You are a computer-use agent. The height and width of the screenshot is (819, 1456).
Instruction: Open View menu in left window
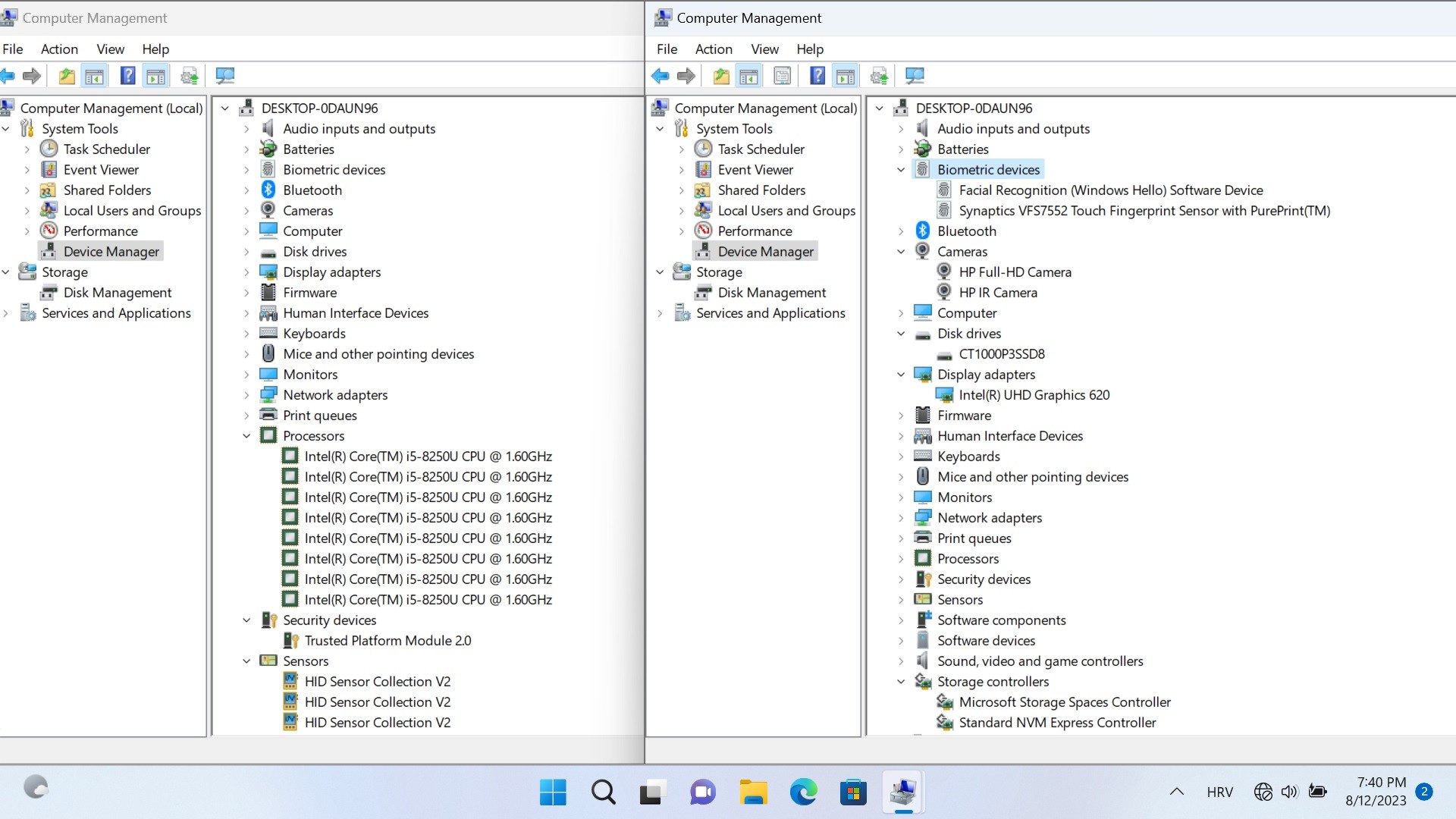pyautogui.click(x=110, y=49)
